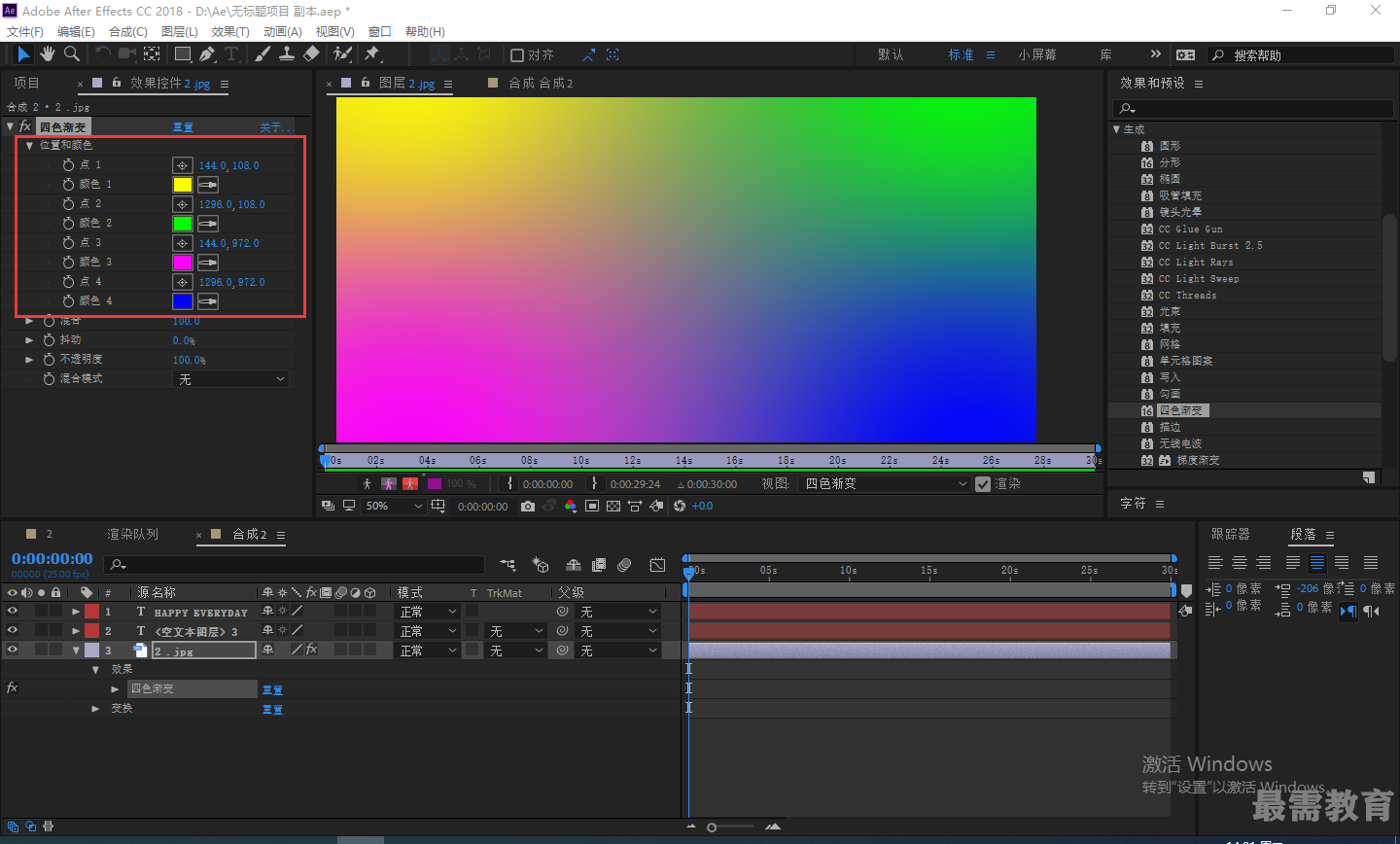The width and height of the screenshot is (1400, 844).
Task: Select the Rectangle shape tool
Action: tap(183, 54)
